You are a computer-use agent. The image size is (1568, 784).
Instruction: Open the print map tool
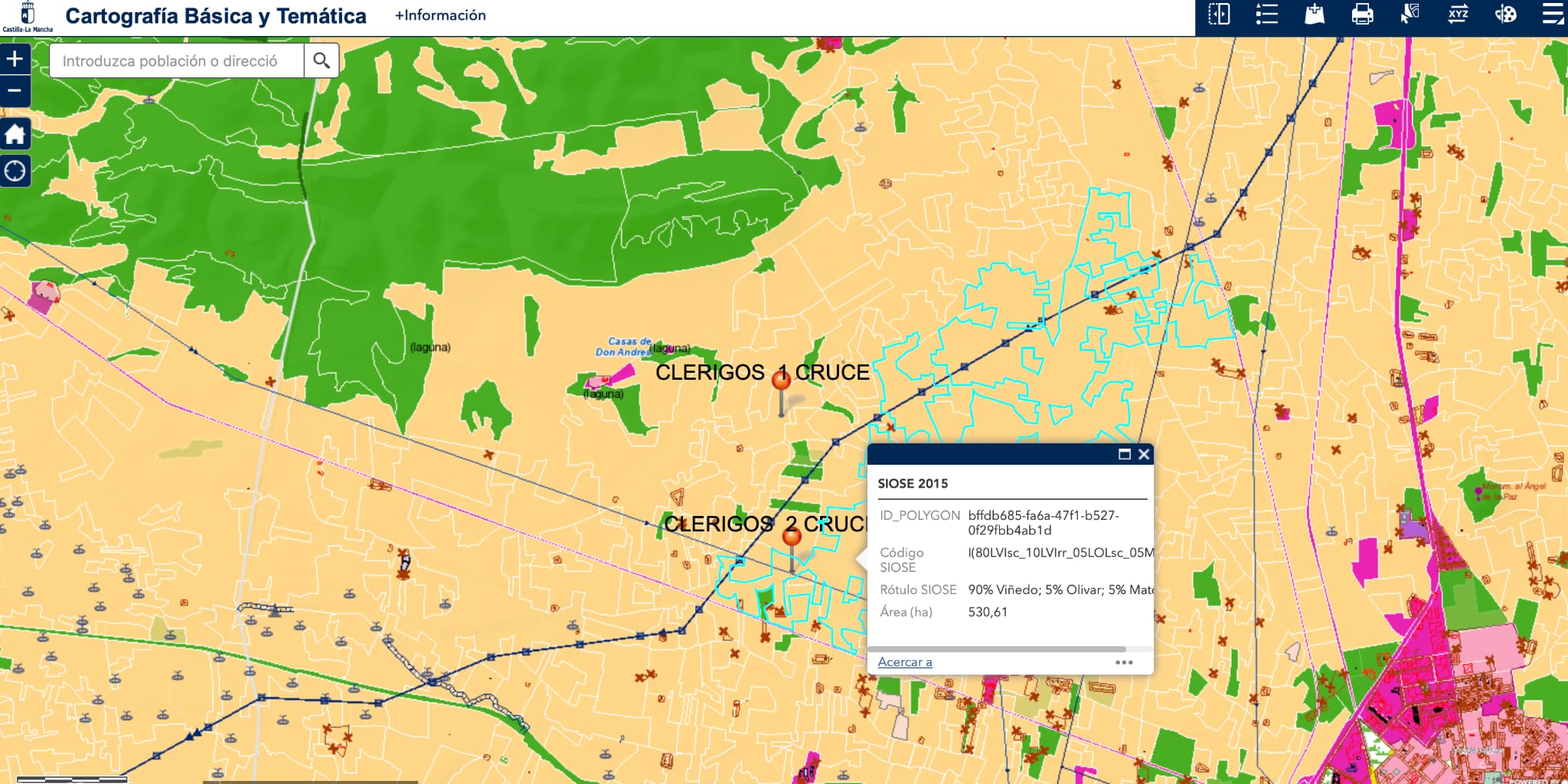pos(1362,15)
